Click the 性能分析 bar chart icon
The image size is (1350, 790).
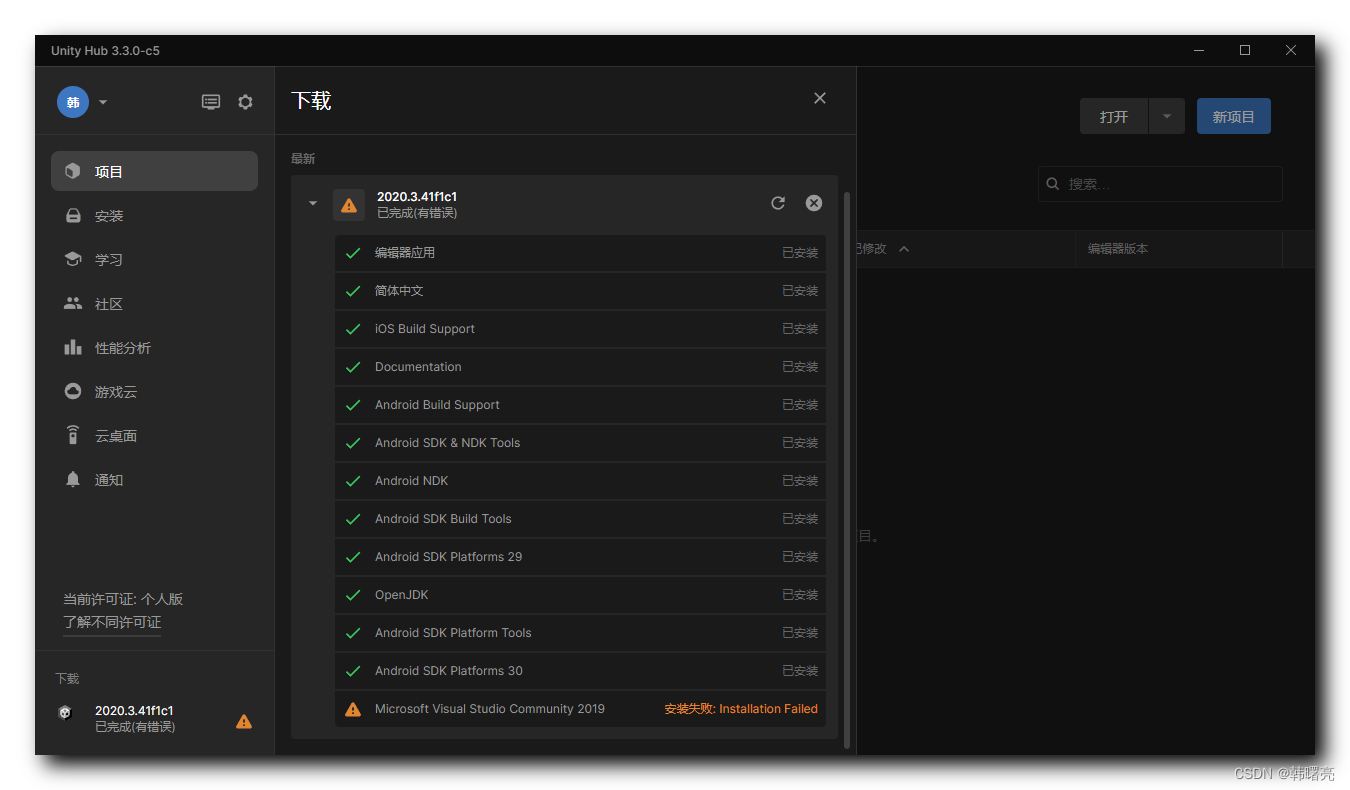click(x=73, y=347)
